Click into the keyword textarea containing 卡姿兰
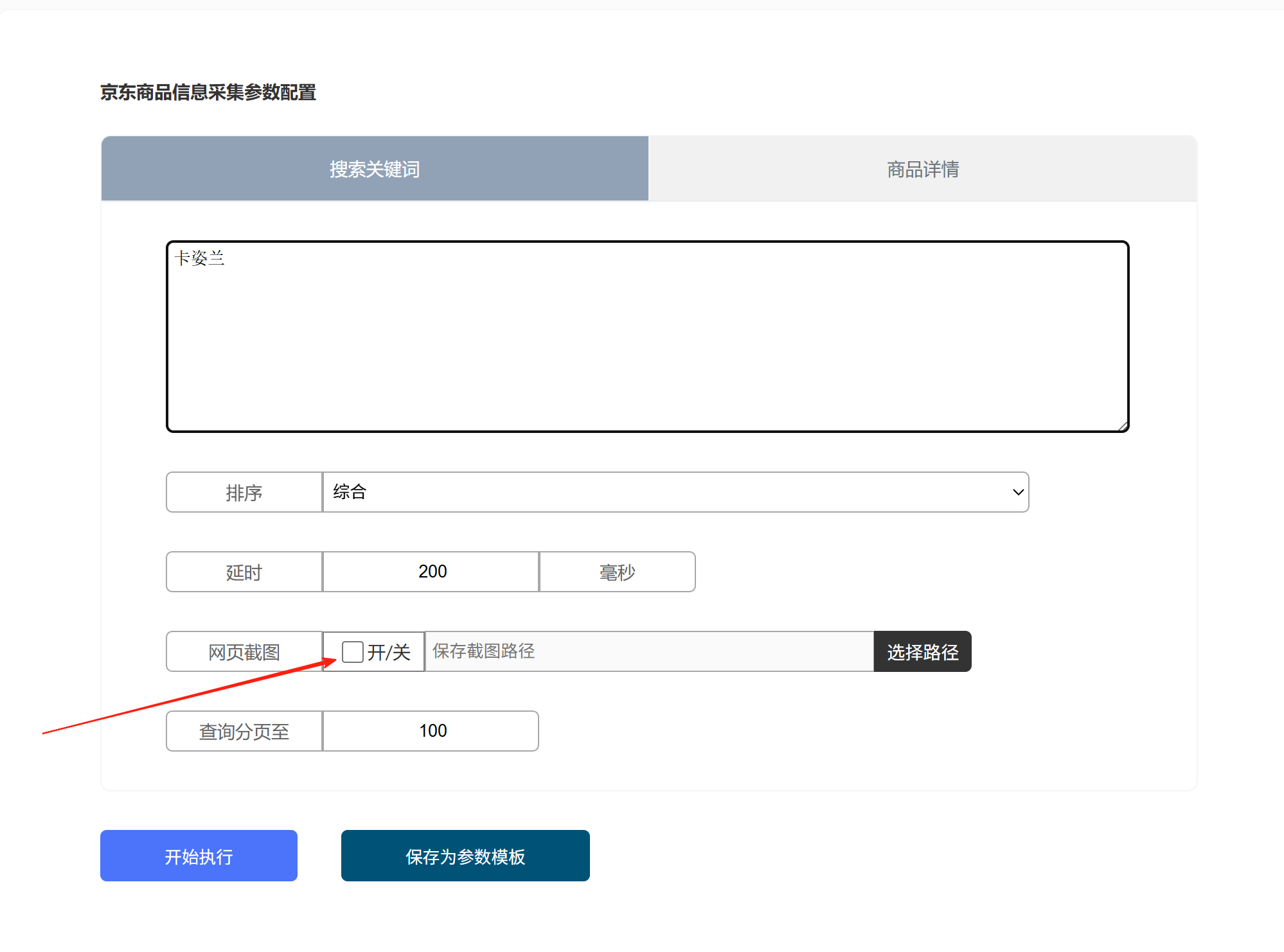The height and width of the screenshot is (952, 1284). pos(647,337)
